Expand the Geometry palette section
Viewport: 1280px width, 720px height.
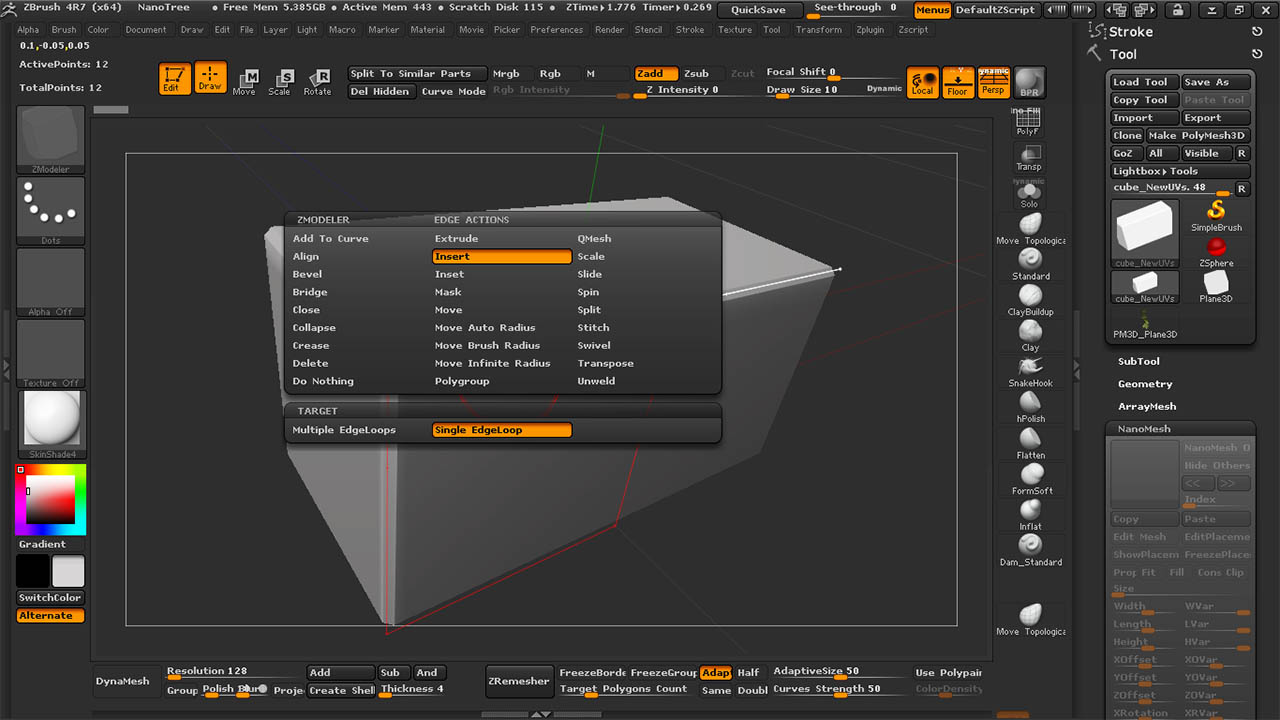click(1145, 384)
